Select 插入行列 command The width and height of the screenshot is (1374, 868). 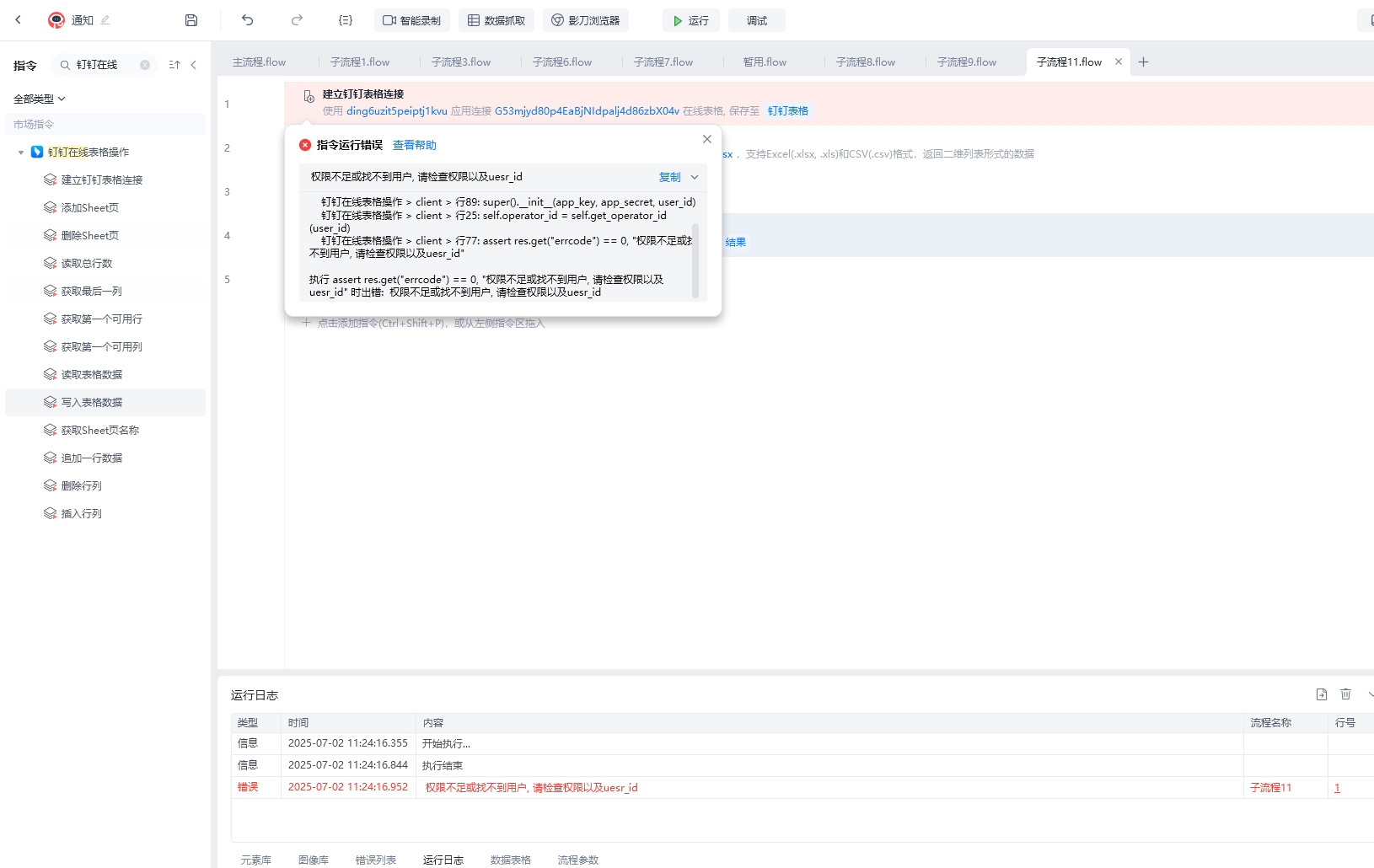click(82, 514)
